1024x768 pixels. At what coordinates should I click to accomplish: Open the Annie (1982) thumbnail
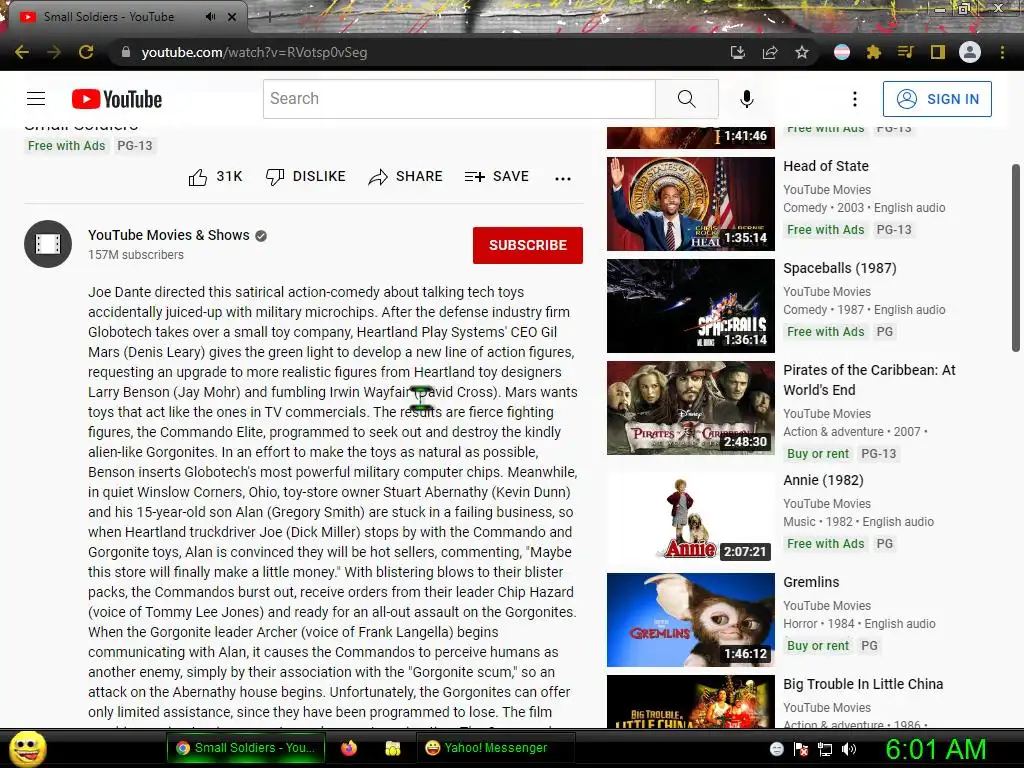click(691, 518)
